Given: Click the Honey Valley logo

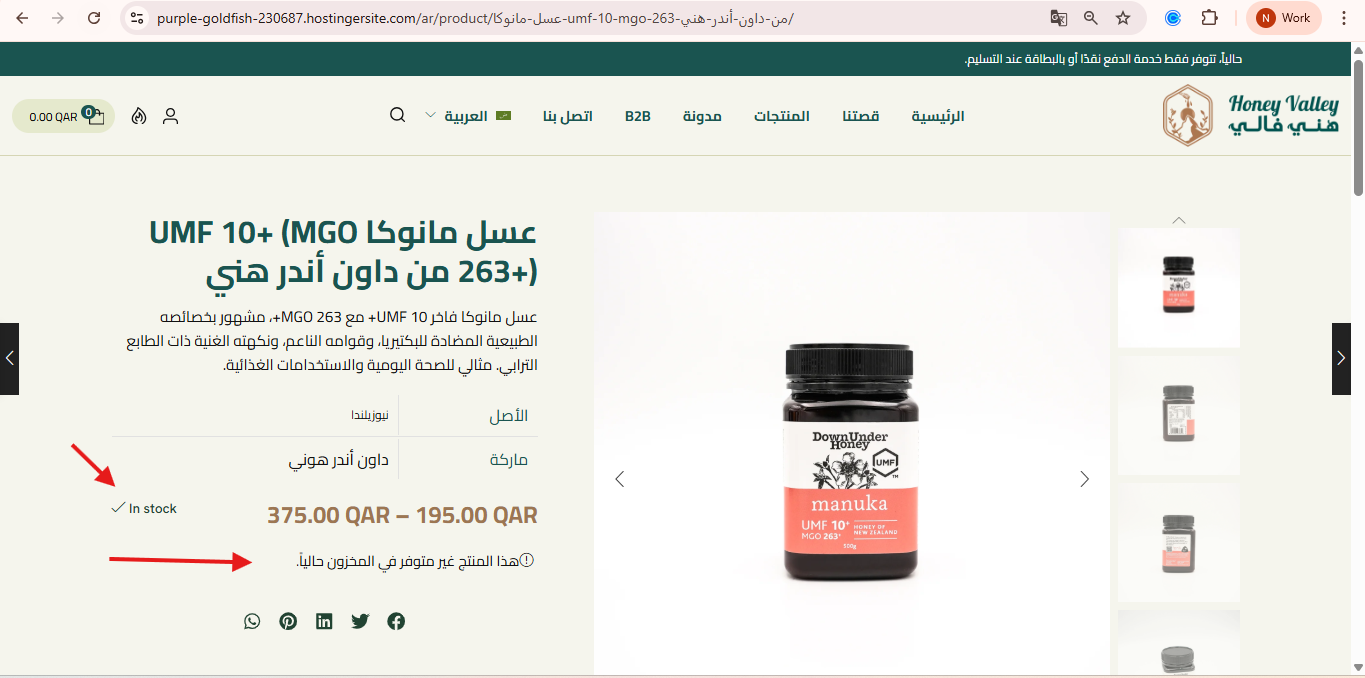Looking at the screenshot, I should [1251, 115].
